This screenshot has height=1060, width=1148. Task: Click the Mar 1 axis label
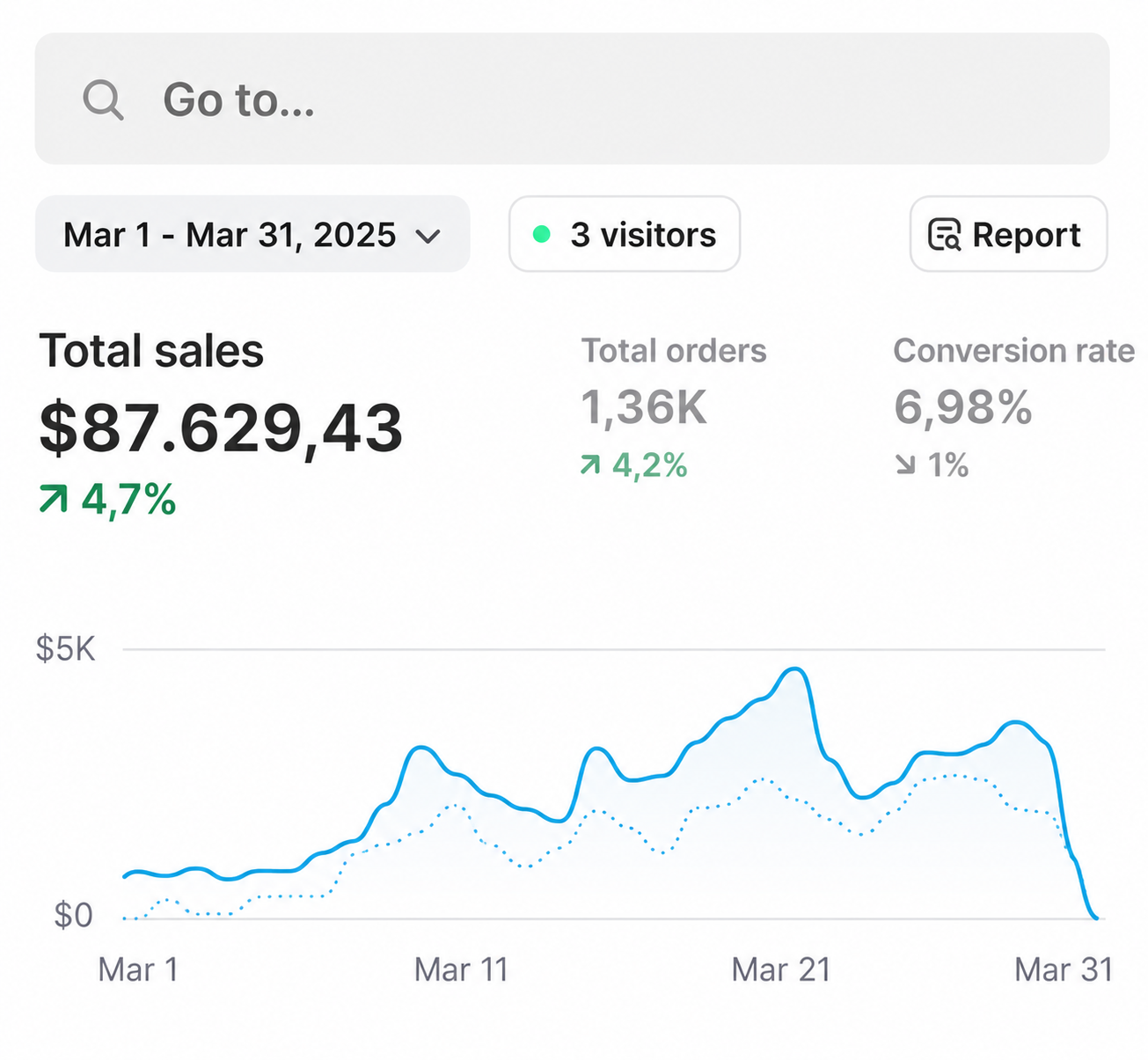click(138, 969)
